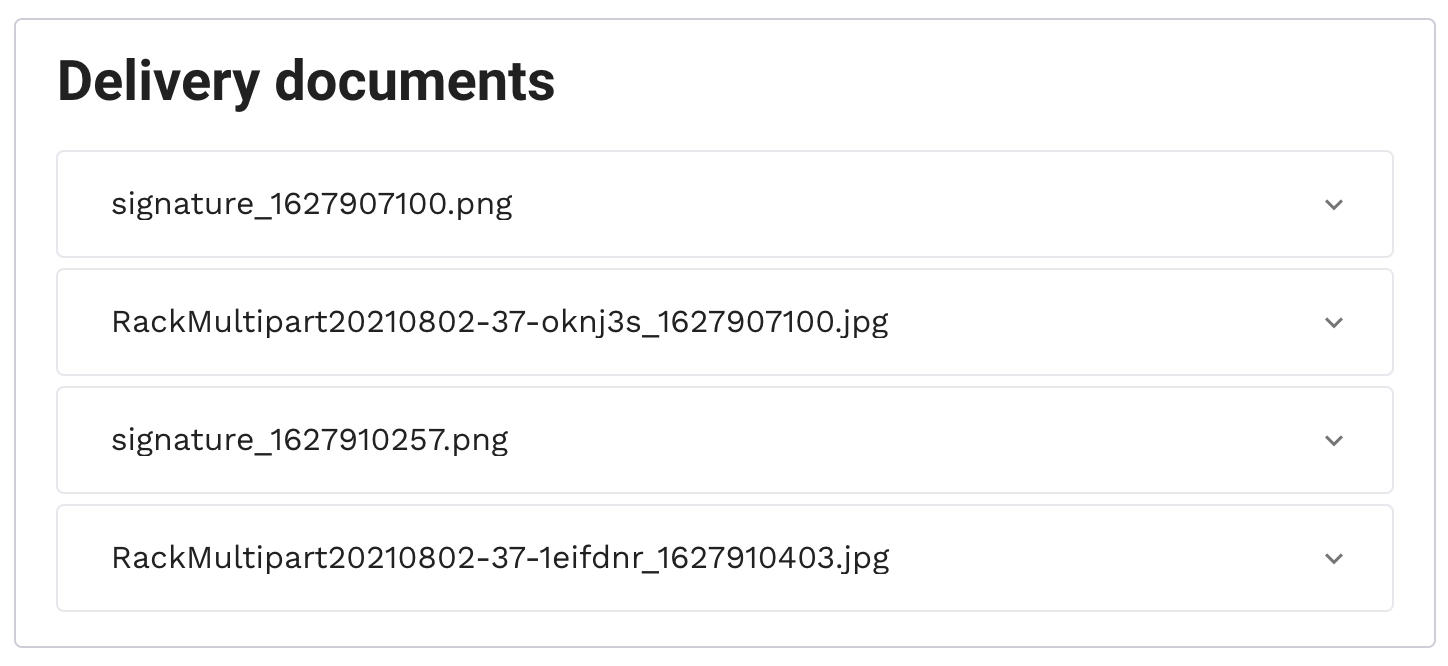Click the chevron next to RackMultipart20210802-37-1eifdnr_1627910403.jpg
1448x666 pixels.
pyautogui.click(x=1333, y=559)
